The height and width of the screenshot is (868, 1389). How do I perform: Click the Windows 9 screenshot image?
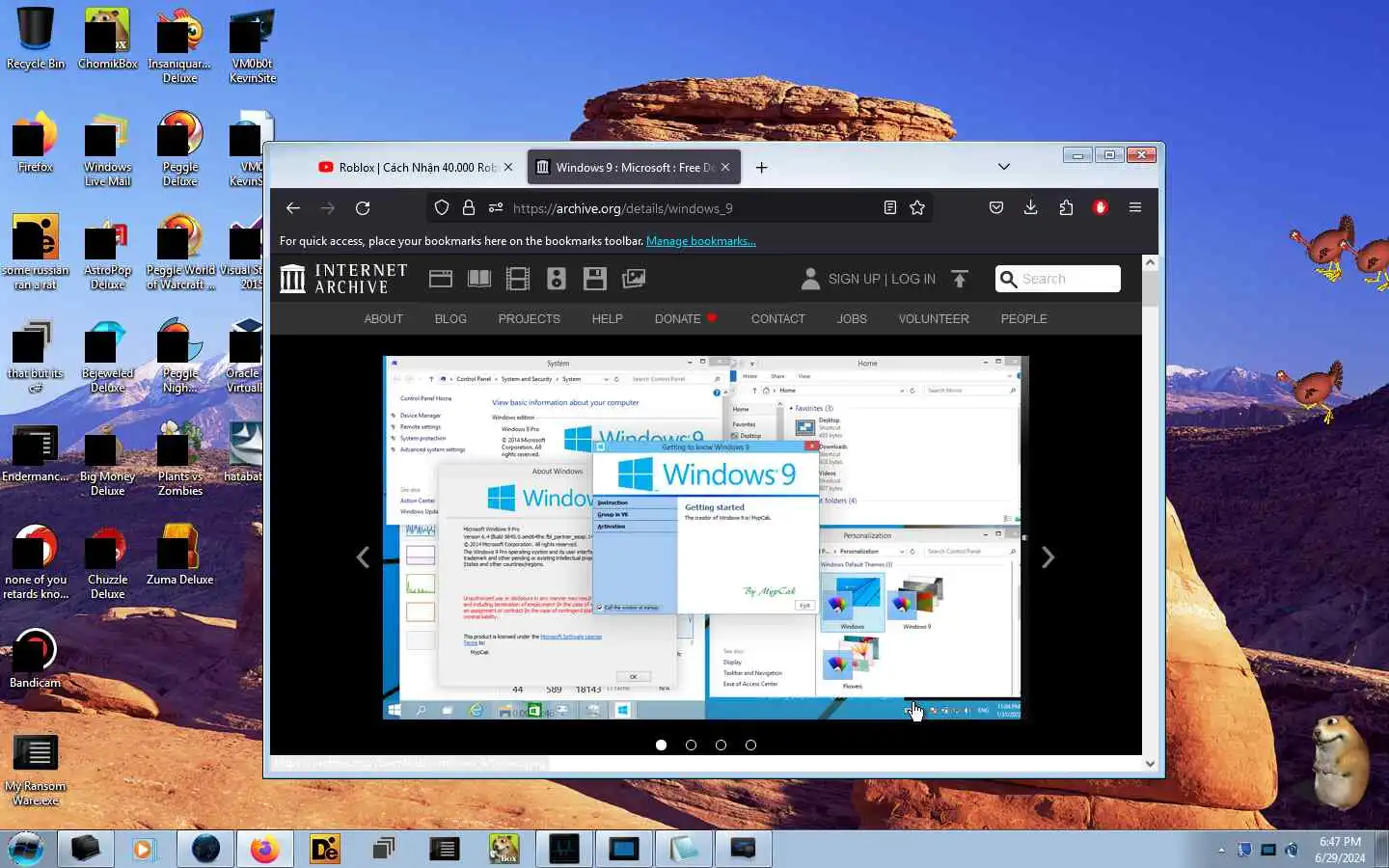tap(705, 538)
